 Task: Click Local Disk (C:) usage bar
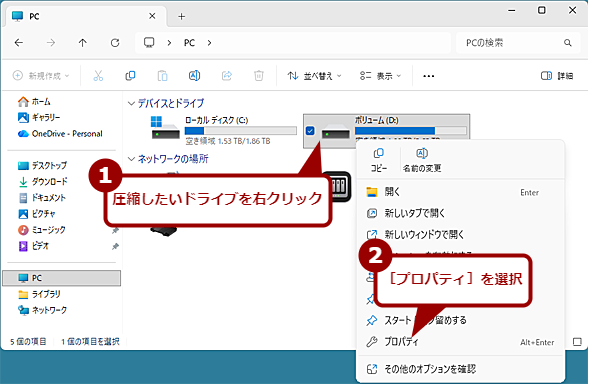click(240, 131)
